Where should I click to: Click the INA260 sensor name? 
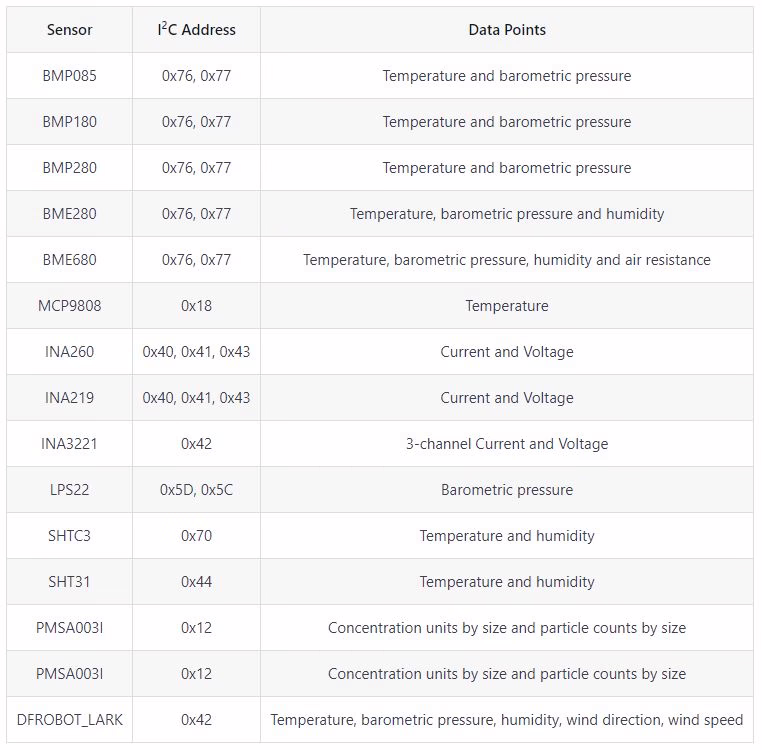[x=69, y=352]
